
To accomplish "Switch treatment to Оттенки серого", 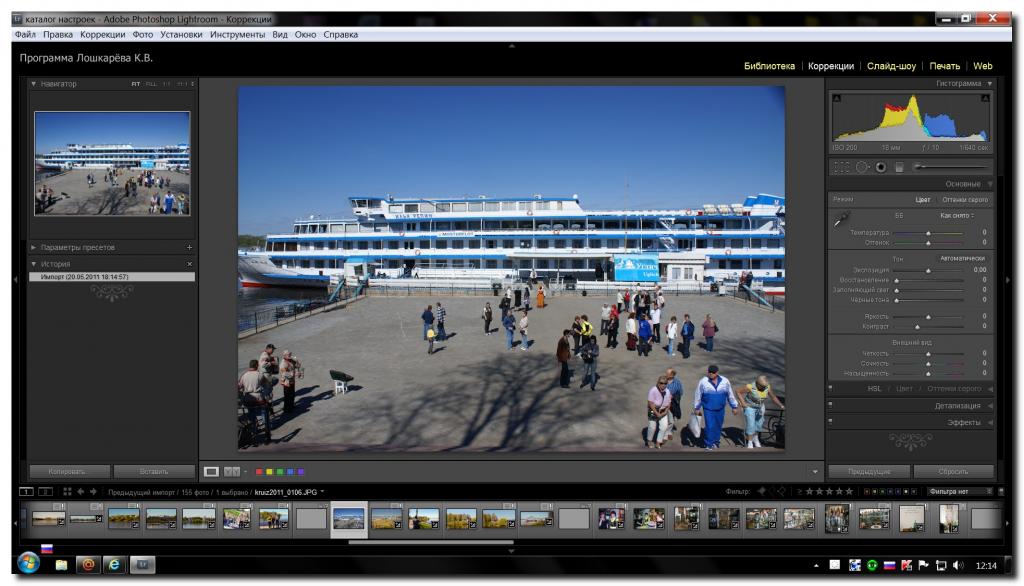I will pos(964,200).
